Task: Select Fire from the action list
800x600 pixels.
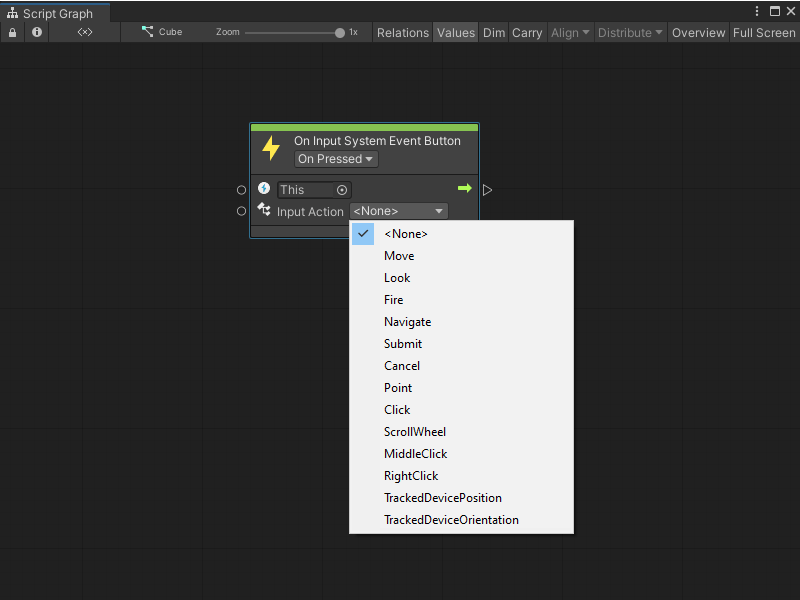Action: coord(395,299)
